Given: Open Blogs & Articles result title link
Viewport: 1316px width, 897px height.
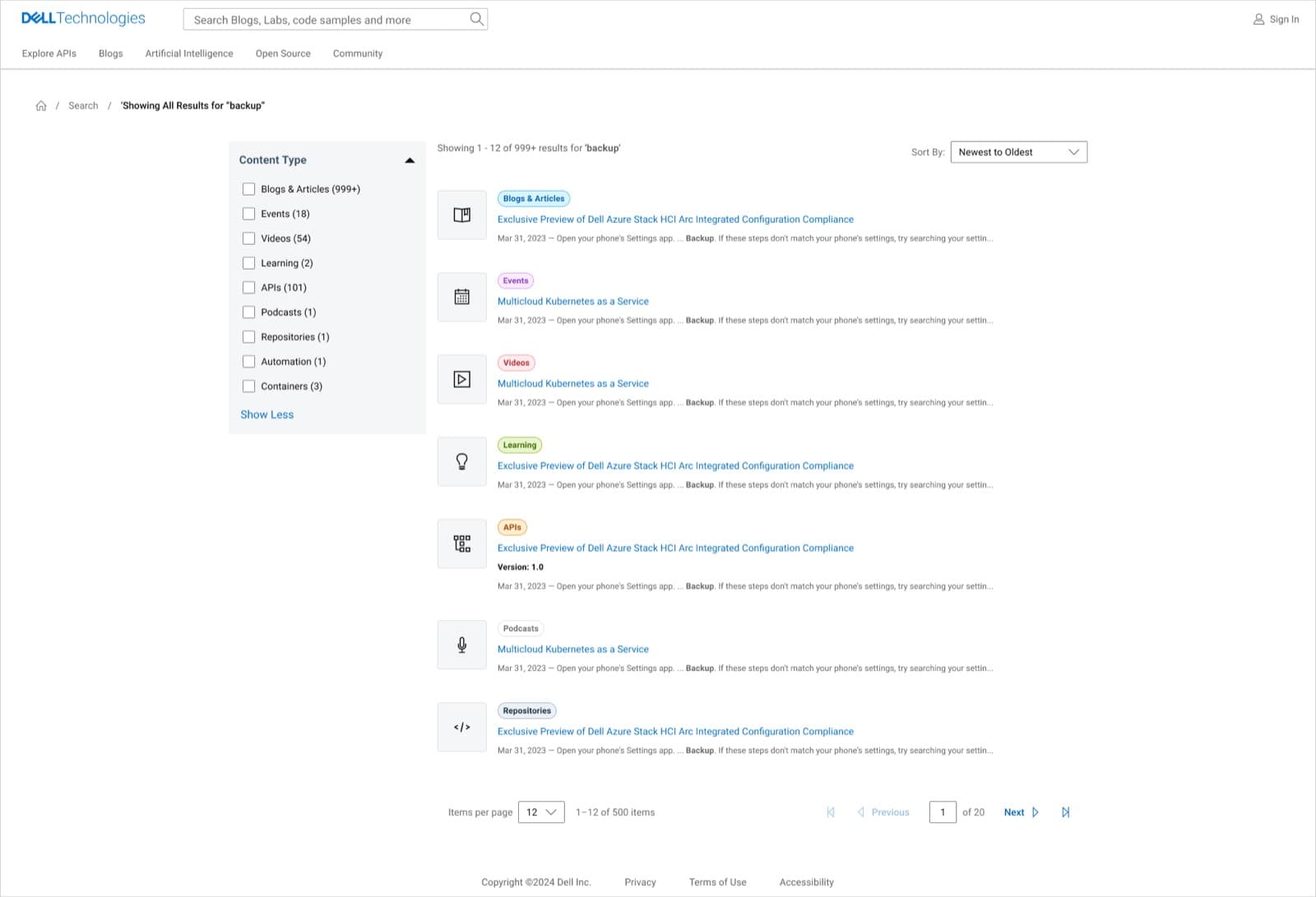Looking at the screenshot, I should click(x=675, y=220).
